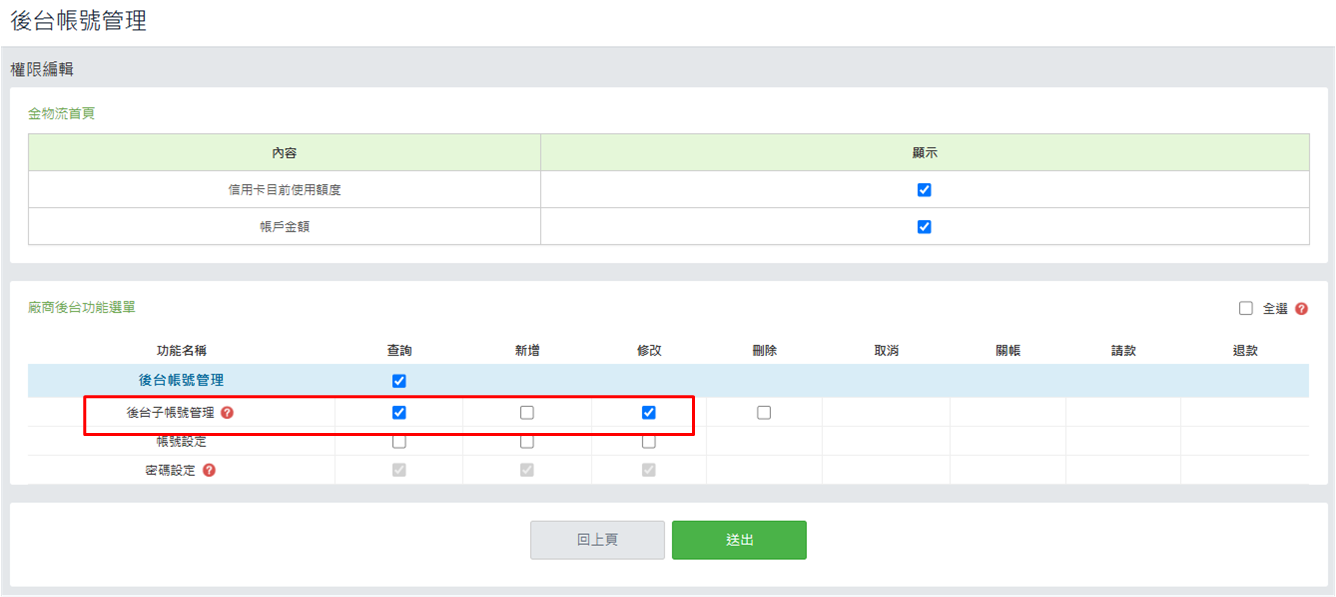Image resolution: width=1336 pixels, height=597 pixels.
Task: Enable 新增 permission for 後台子帳號管理
Action: click(527, 412)
